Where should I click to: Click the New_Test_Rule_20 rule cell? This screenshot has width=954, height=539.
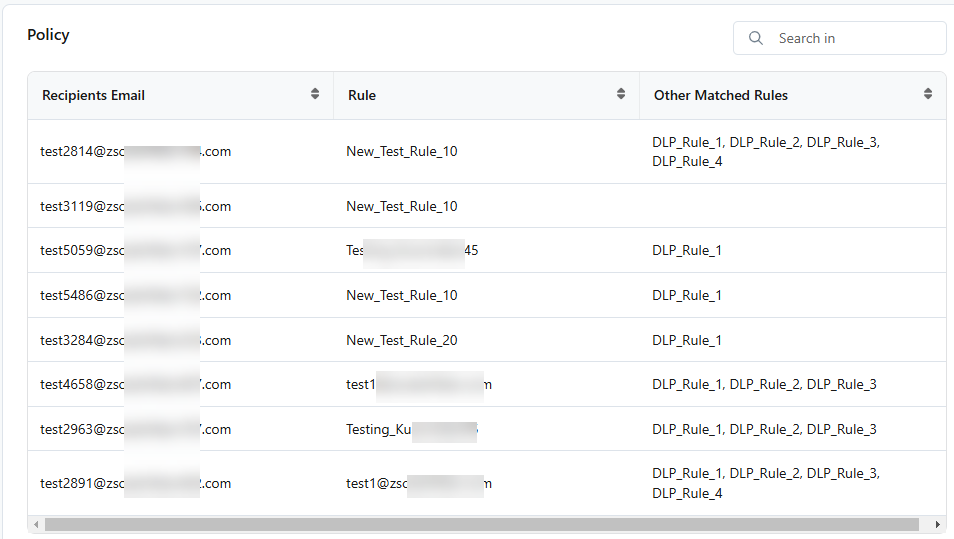402,340
